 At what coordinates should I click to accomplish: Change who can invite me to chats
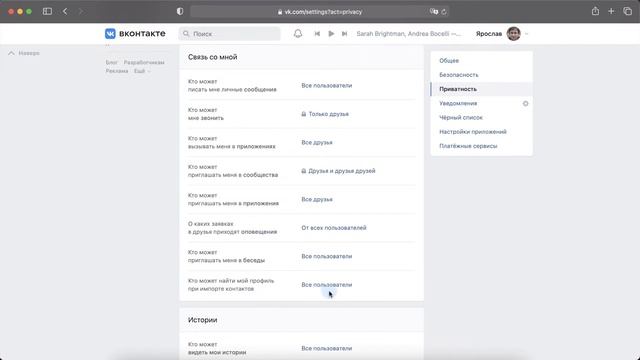(x=327, y=256)
